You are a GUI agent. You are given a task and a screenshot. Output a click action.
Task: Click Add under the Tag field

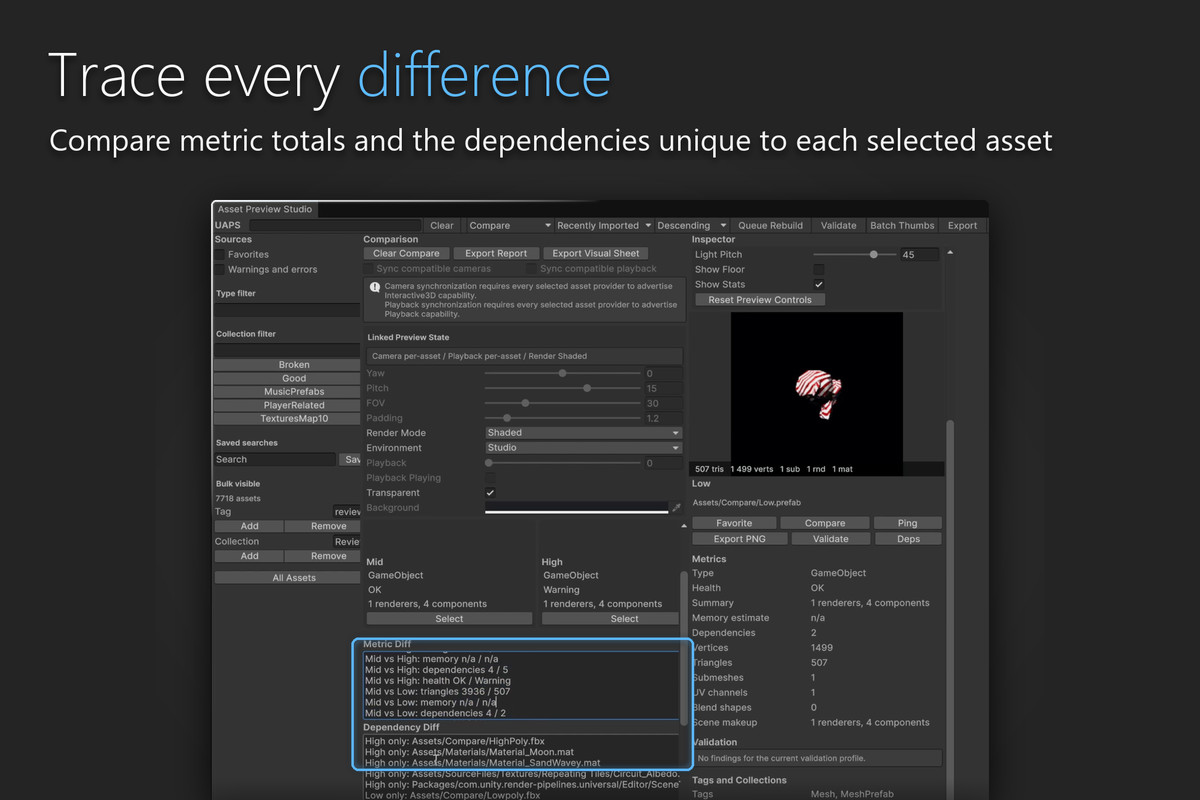pos(249,526)
